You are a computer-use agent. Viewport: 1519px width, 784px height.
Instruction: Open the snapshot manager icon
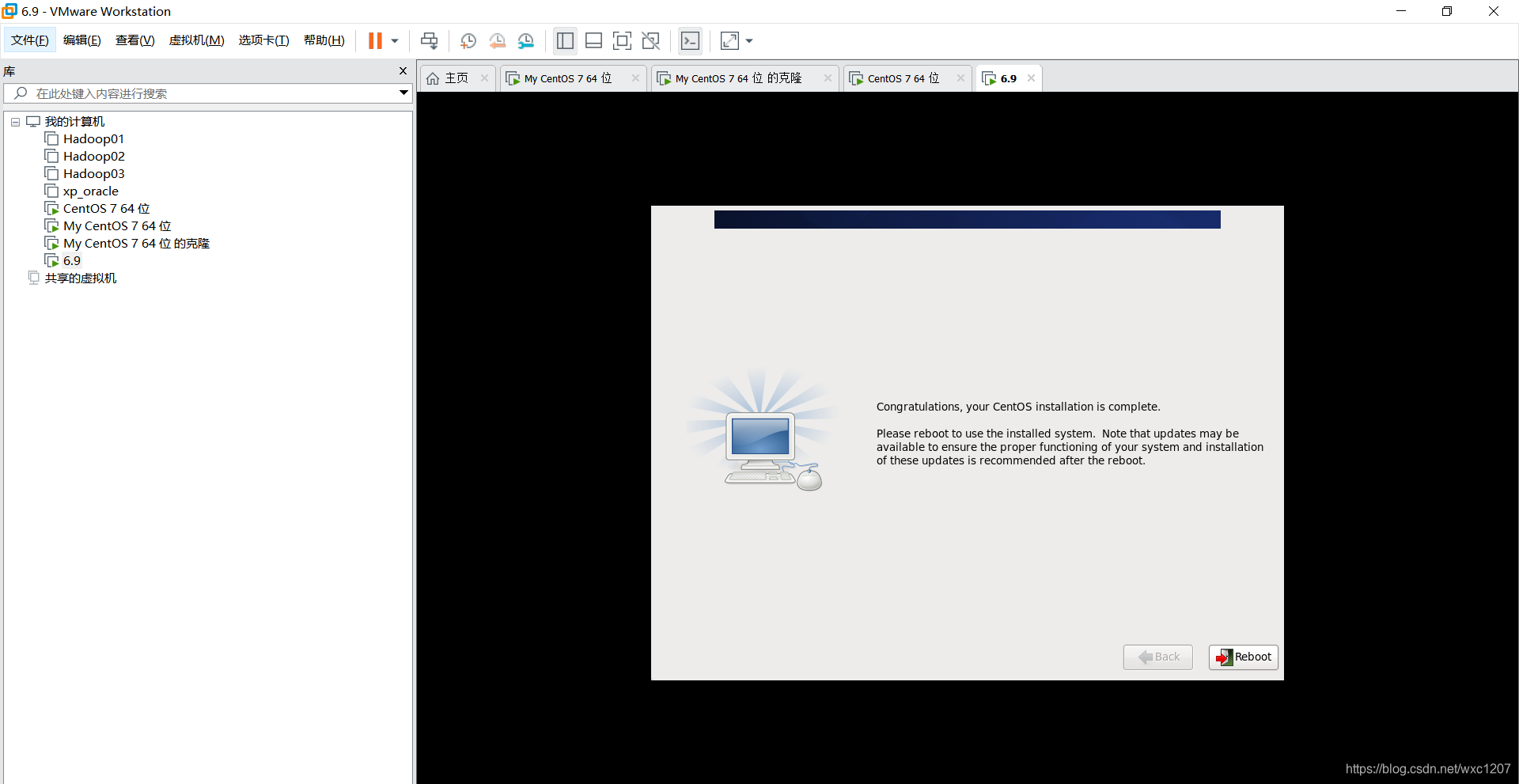(x=526, y=40)
